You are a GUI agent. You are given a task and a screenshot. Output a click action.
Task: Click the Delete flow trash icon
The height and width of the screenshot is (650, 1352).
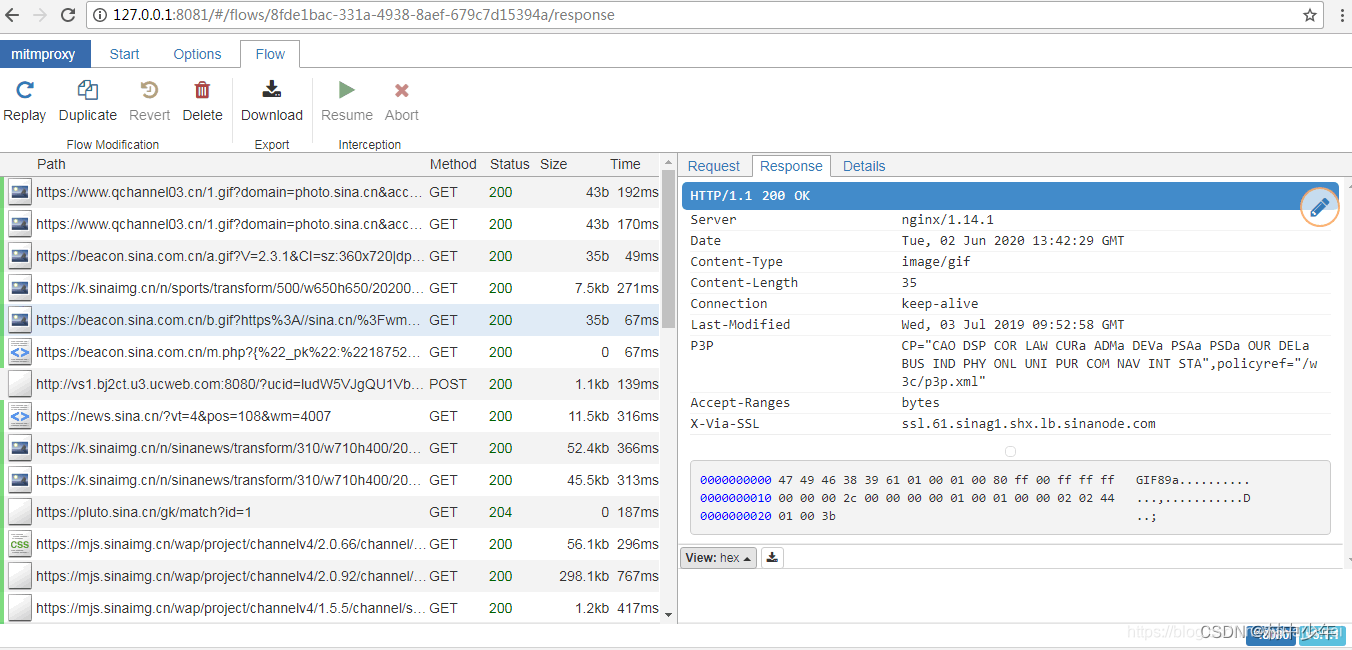point(202,89)
